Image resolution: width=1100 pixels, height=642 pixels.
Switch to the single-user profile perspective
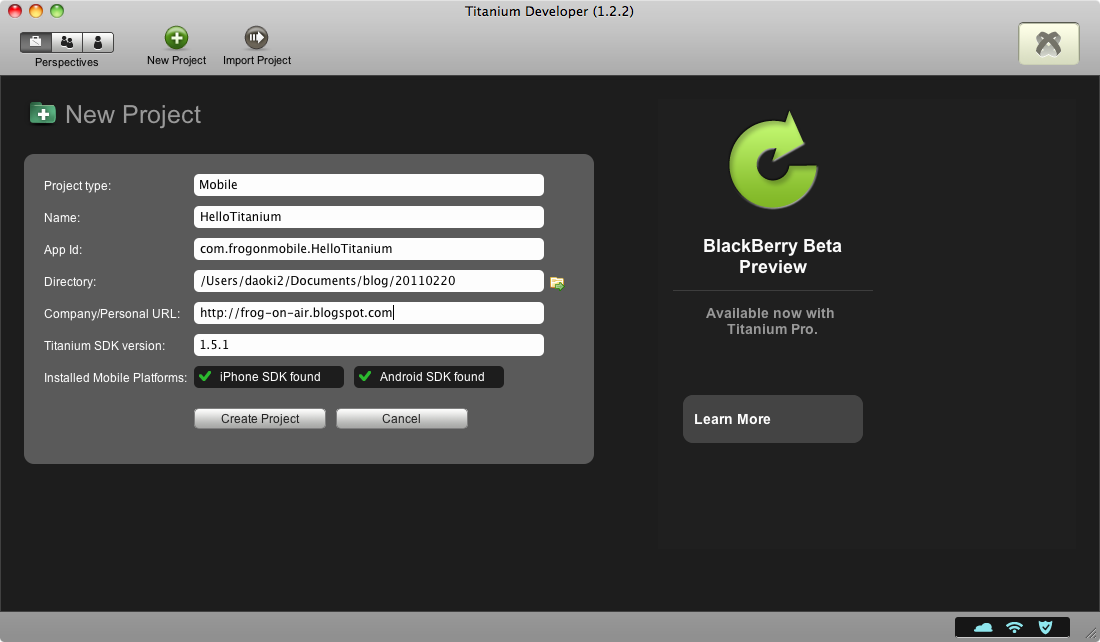tap(98, 42)
